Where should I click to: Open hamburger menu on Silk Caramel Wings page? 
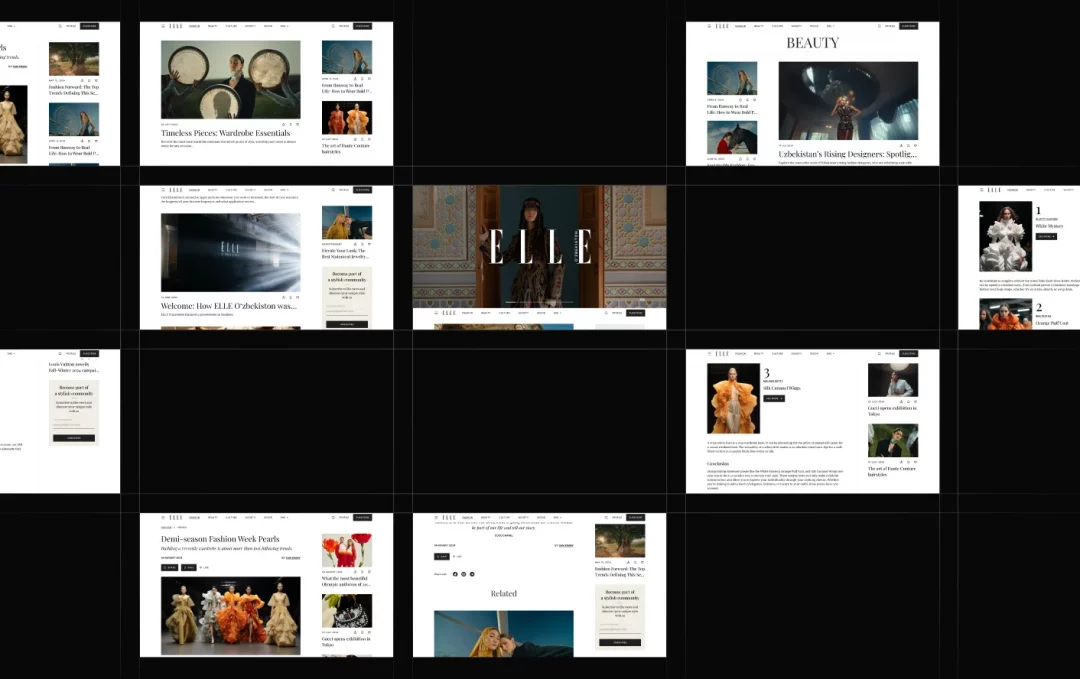tap(709, 354)
